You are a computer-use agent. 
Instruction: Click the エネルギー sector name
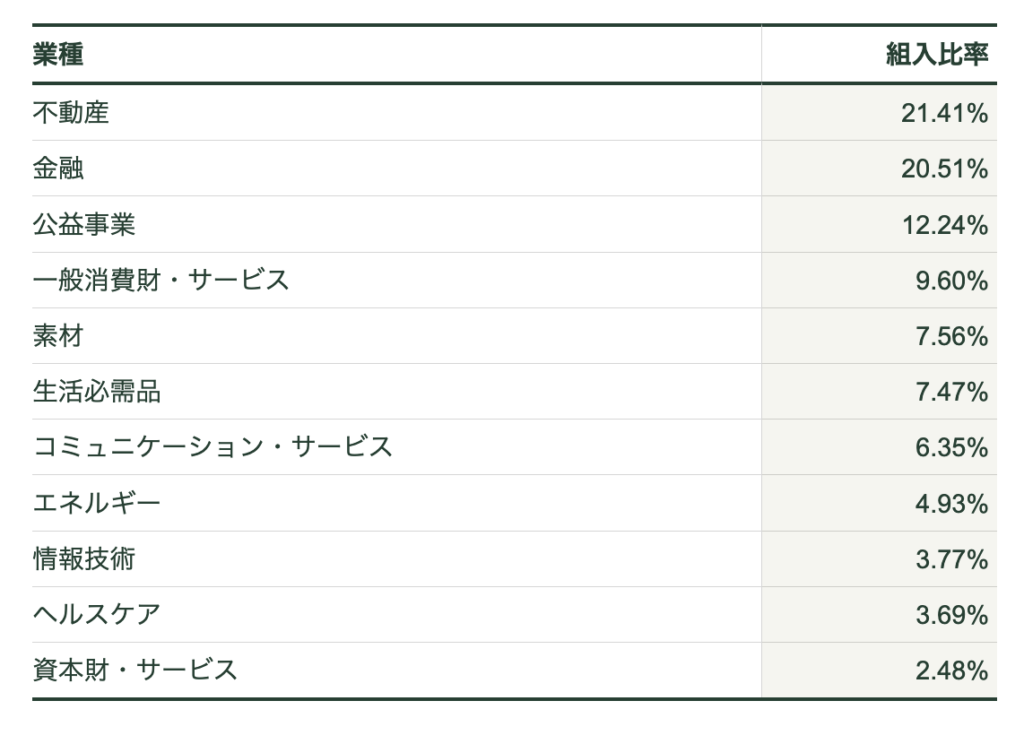(96, 504)
